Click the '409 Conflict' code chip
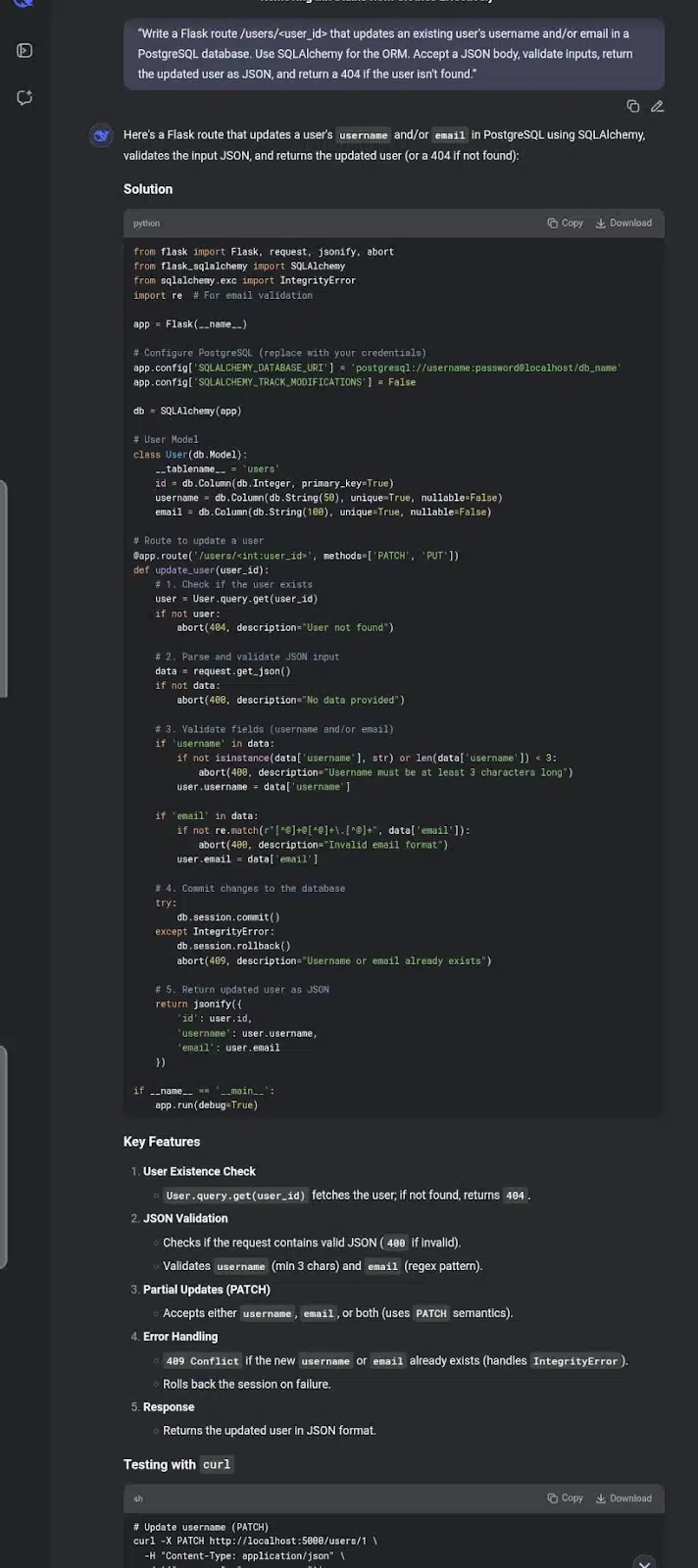The image size is (698, 1568). pos(202,1361)
